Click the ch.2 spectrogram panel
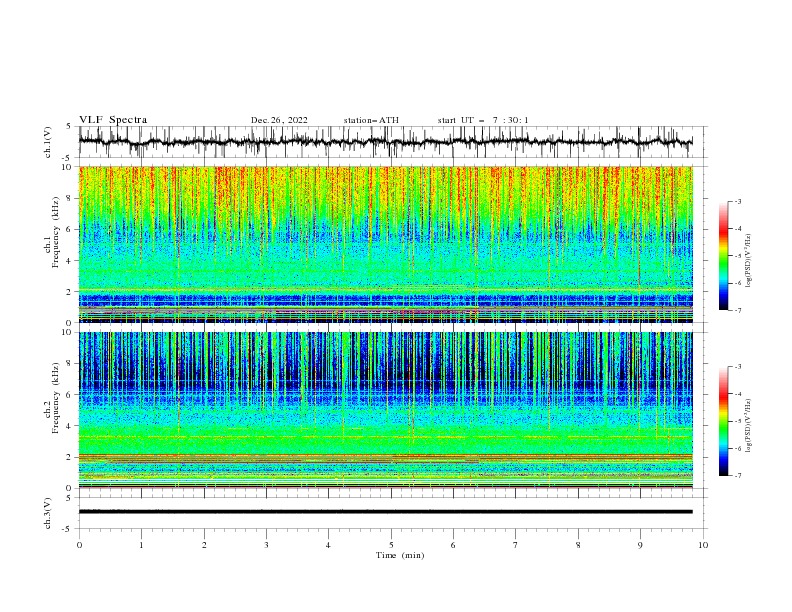The height and width of the screenshot is (612, 792). [x=386, y=410]
